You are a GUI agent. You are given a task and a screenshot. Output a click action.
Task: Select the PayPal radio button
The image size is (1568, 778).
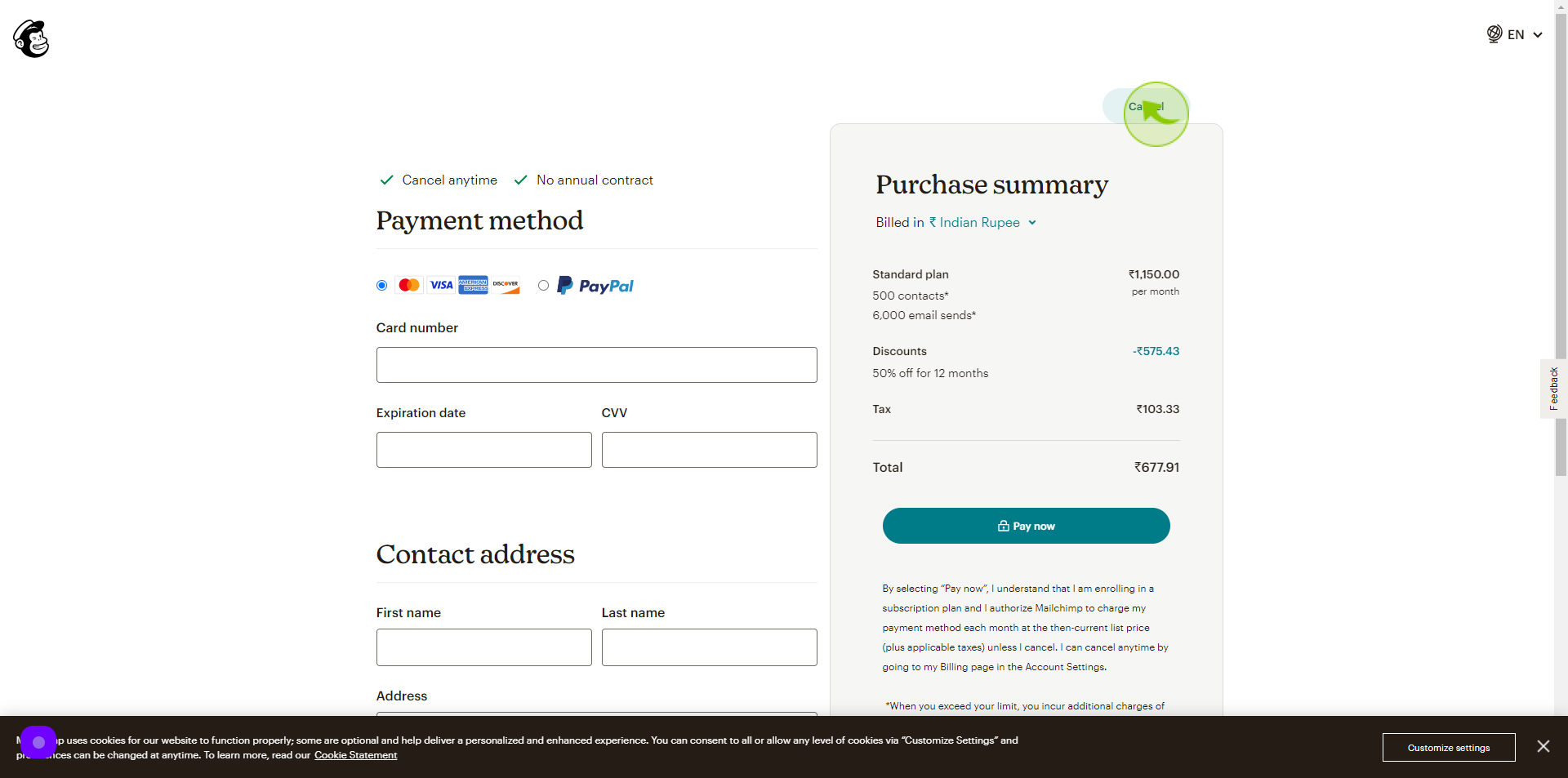pos(543,285)
